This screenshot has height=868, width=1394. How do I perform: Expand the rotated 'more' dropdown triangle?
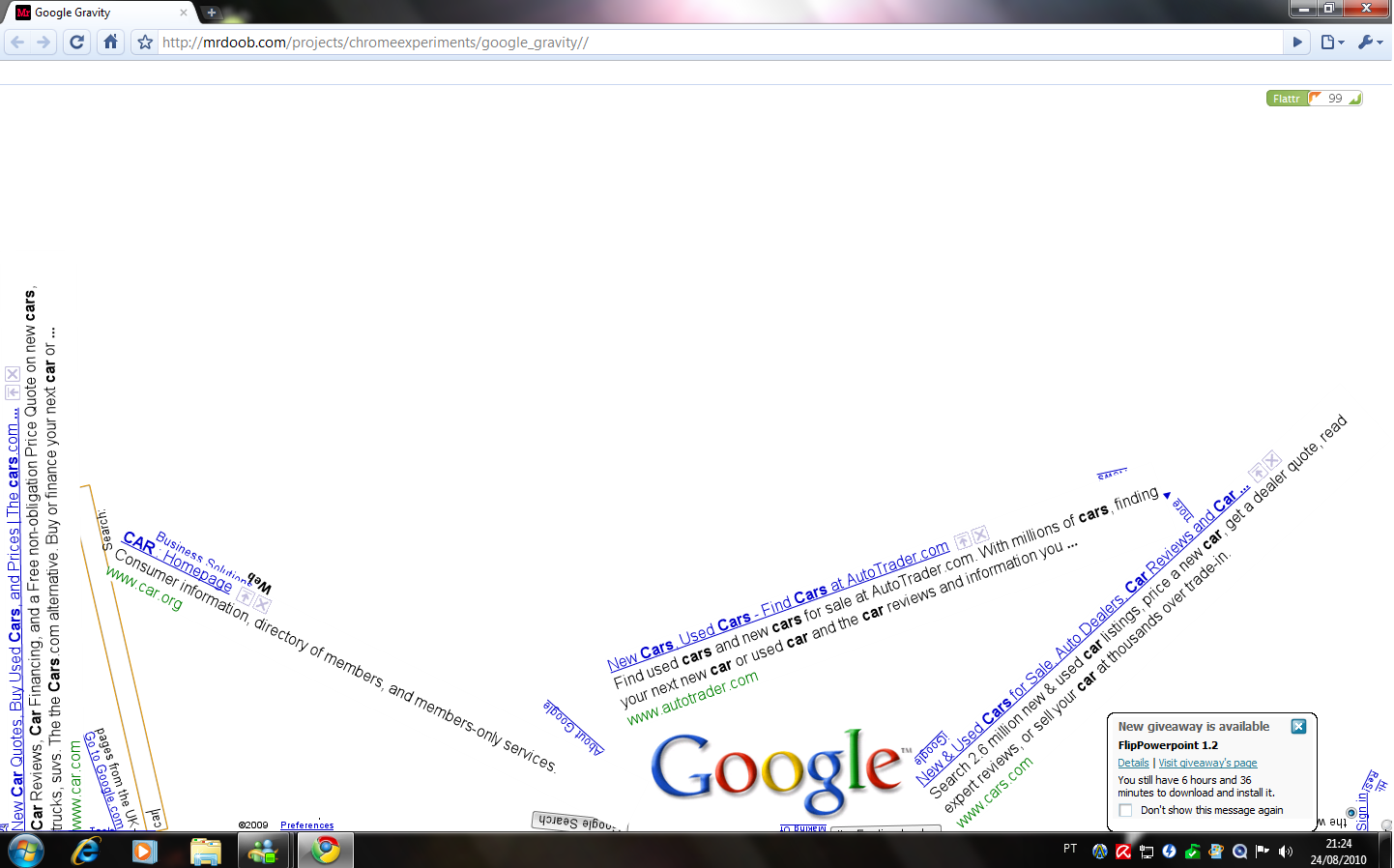point(1167,496)
